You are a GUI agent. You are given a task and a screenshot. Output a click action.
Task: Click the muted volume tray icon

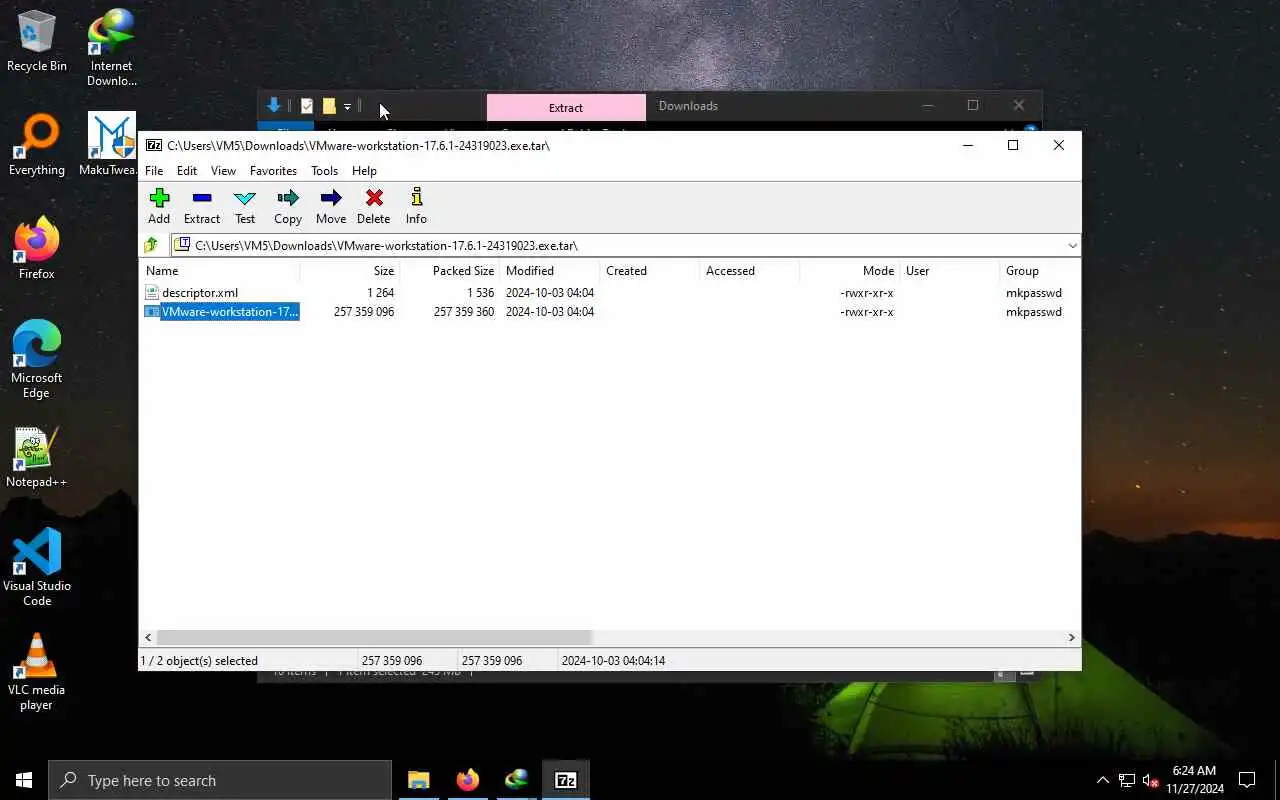click(1150, 780)
